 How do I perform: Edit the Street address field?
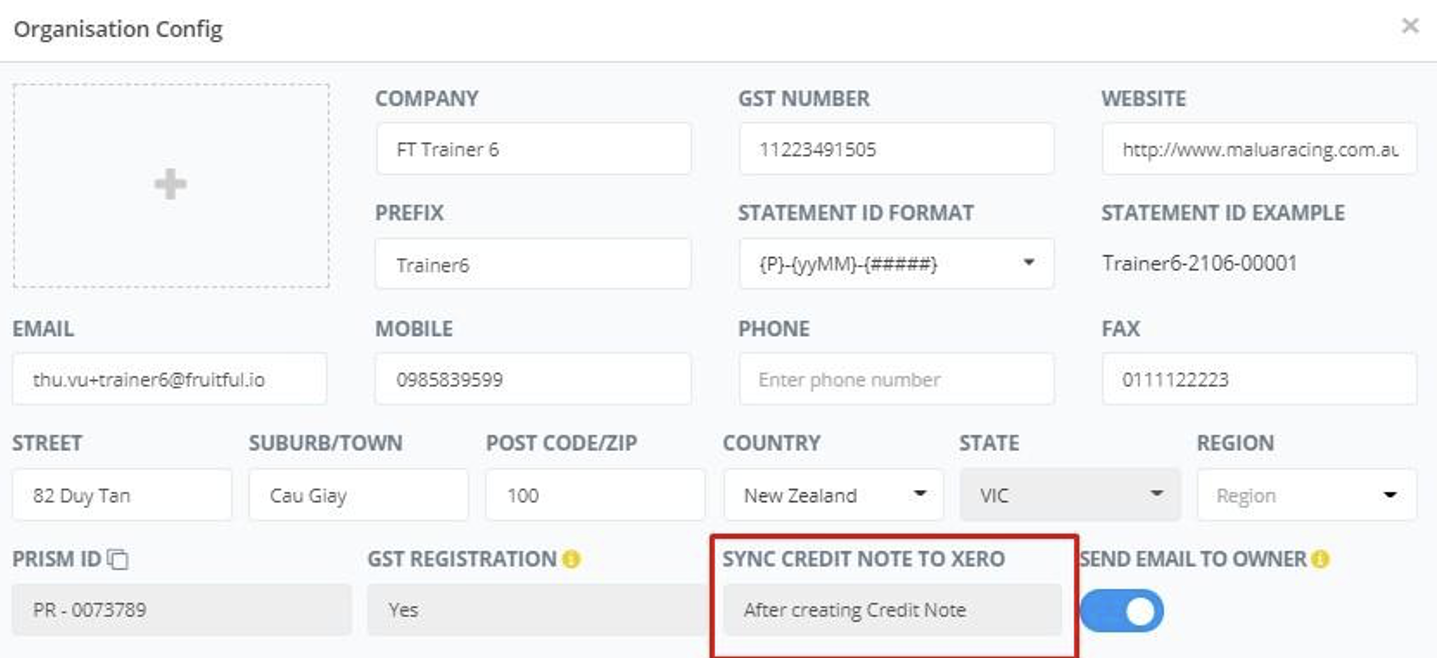(x=121, y=495)
